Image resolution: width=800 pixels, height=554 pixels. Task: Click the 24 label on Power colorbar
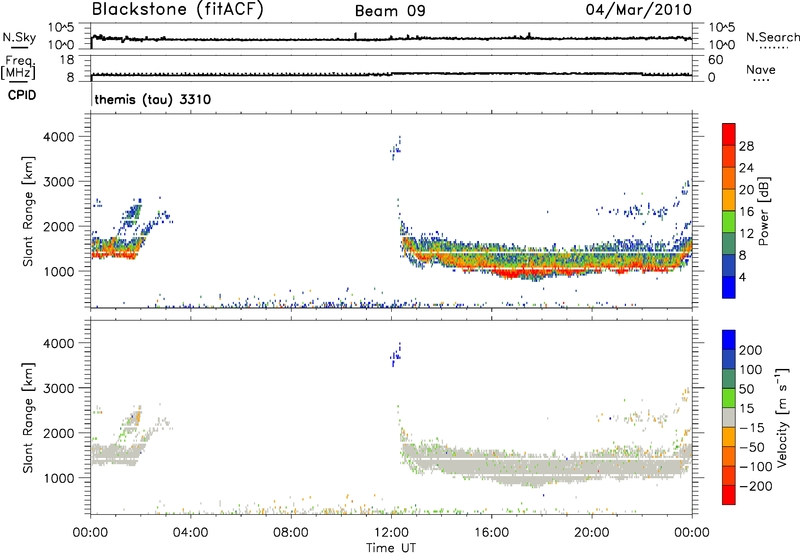coord(746,168)
